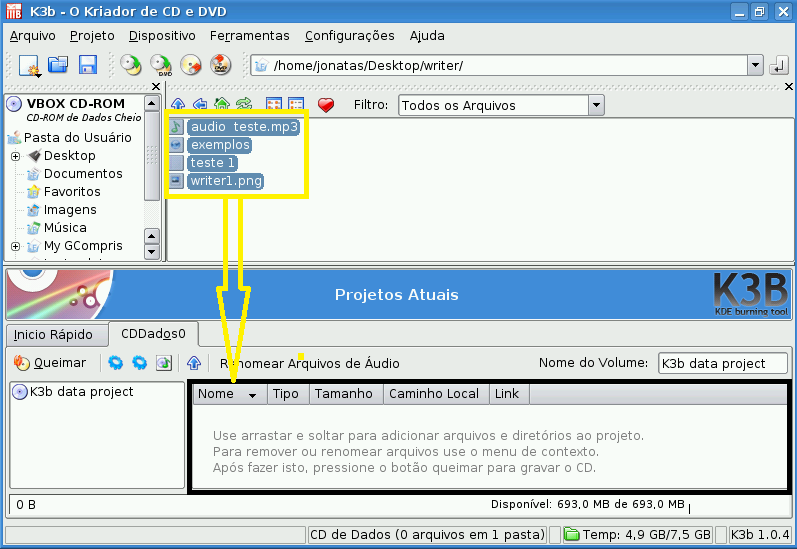This screenshot has width=797, height=549.
Task: Click the Nome do Volume input field
Action: pos(722,363)
